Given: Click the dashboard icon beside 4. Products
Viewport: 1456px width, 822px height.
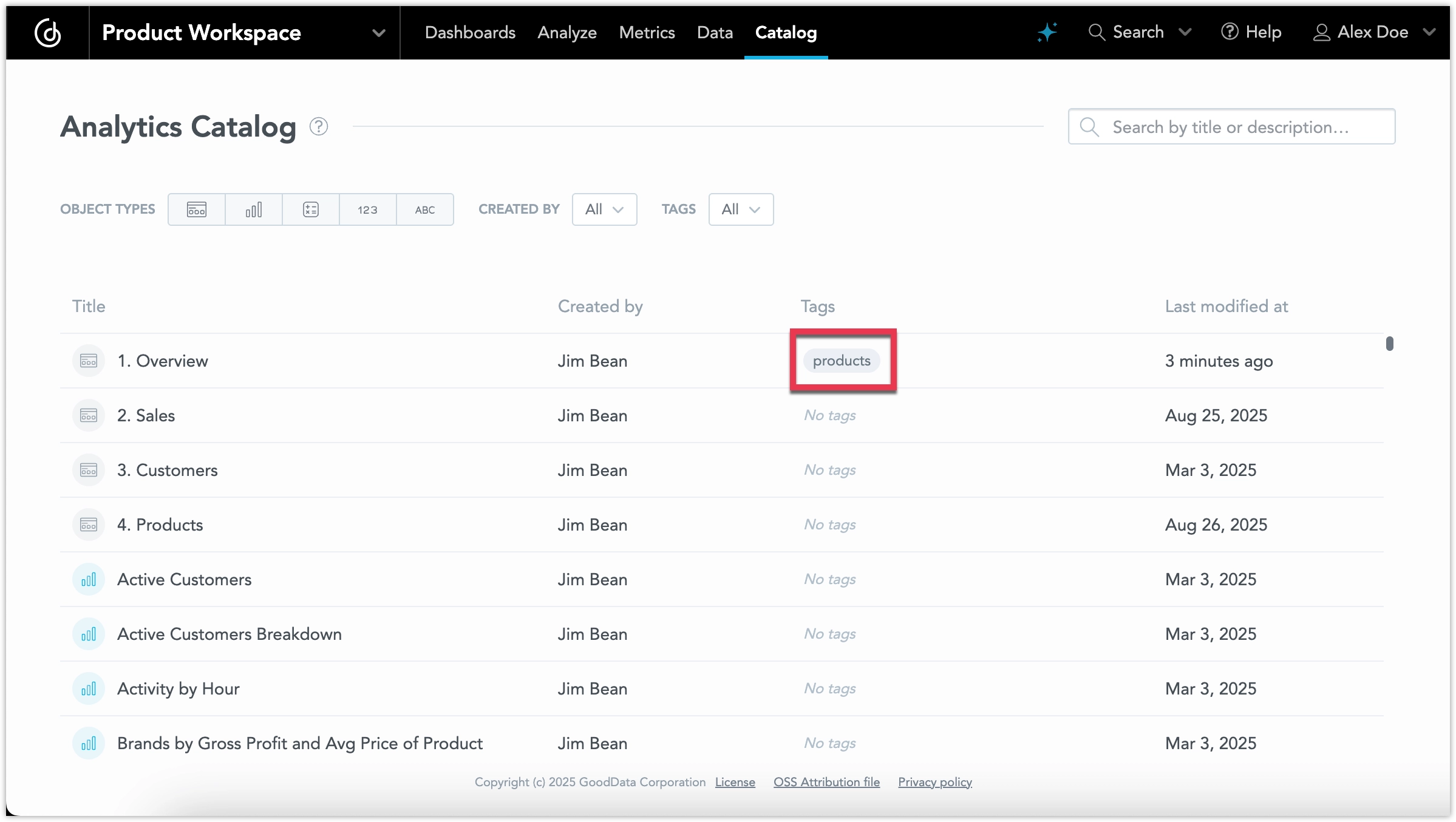Looking at the screenshot, I should coord(88,525).
